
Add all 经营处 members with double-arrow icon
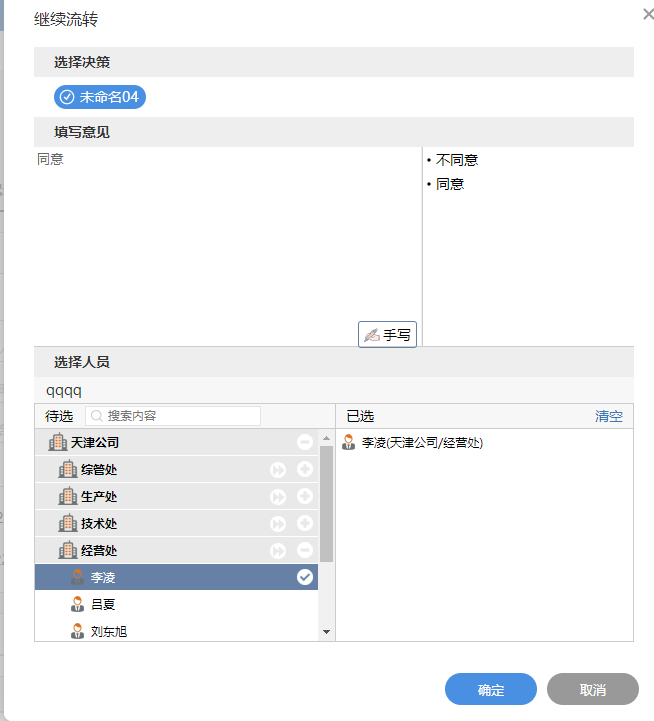pos(278,551)
